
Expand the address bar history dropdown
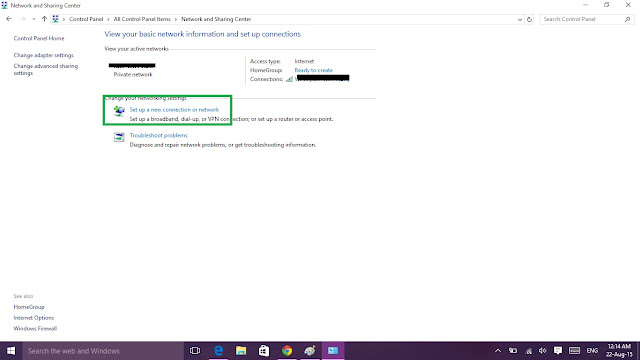point(520,19)
